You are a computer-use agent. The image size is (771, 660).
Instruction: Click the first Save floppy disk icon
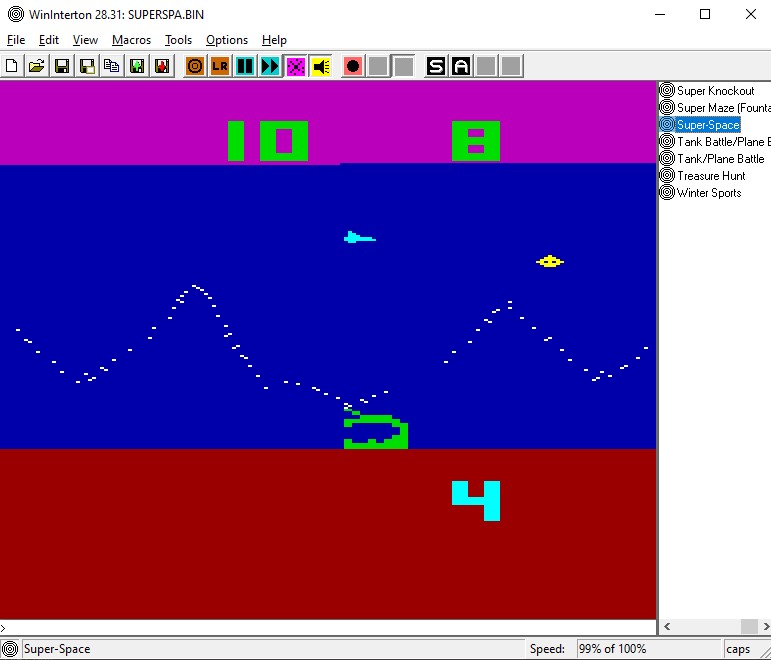point(62,66)
